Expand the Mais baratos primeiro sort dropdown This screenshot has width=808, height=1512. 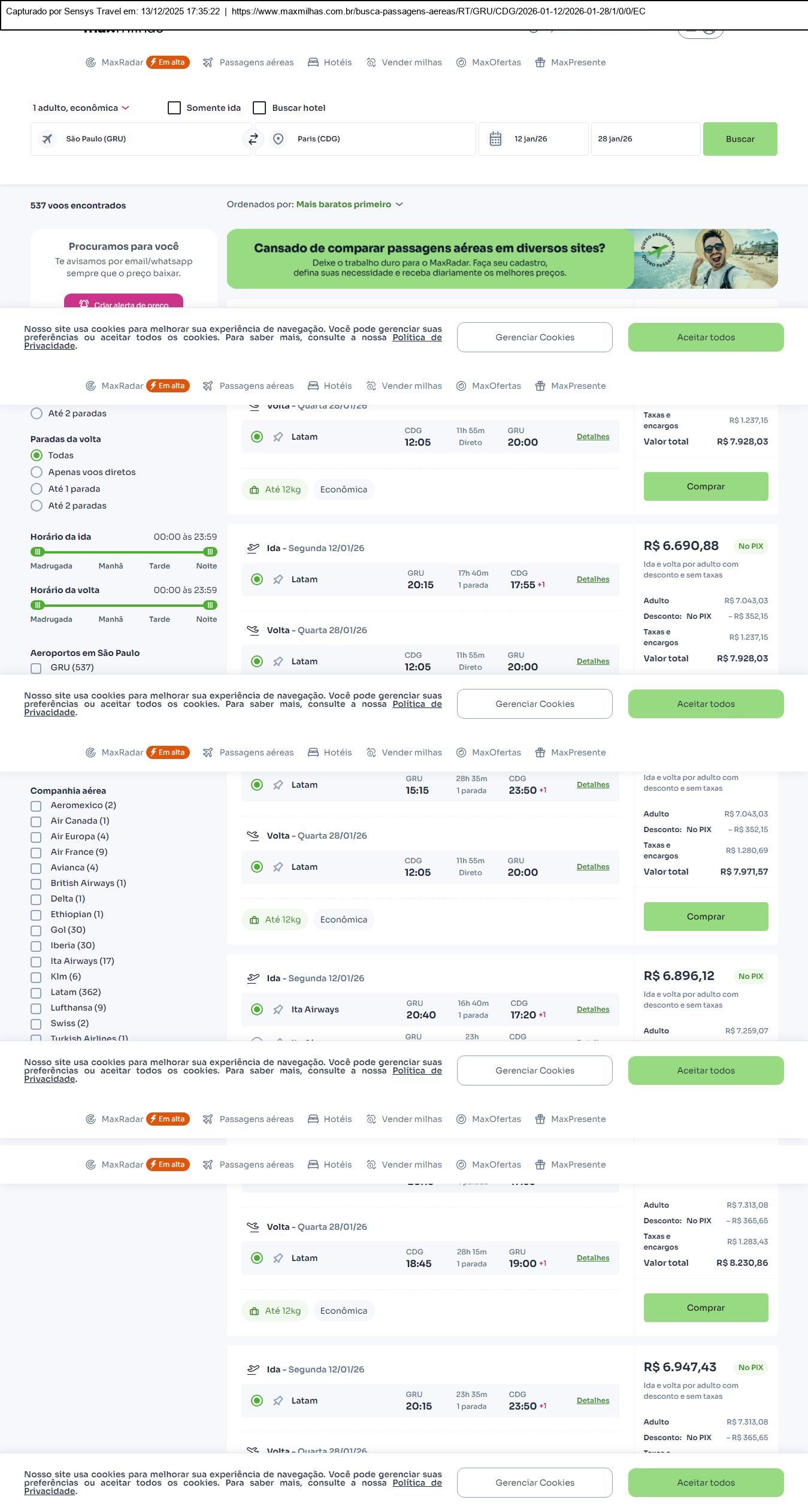(349, 204)
